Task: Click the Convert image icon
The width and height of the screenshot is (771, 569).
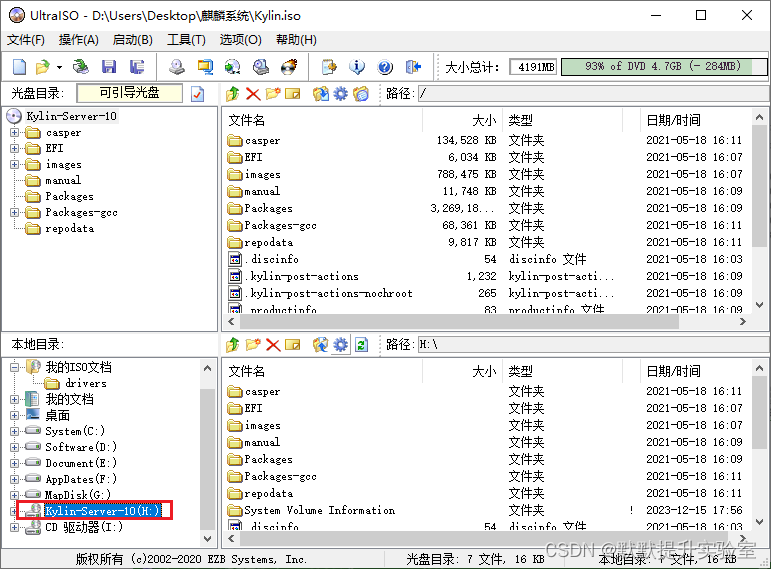Action: (233, 66)
